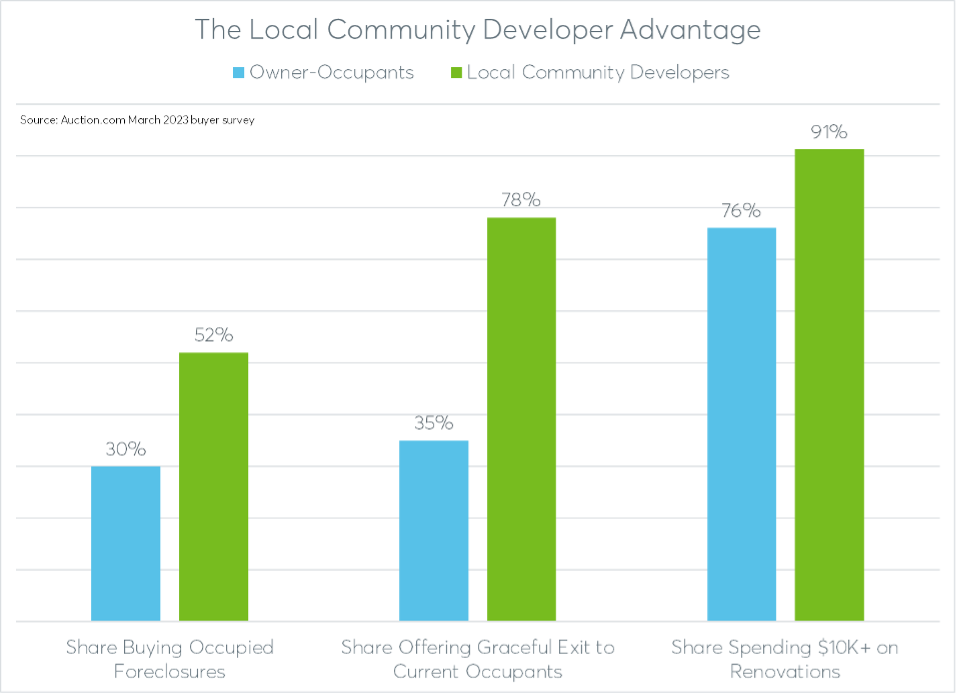The height and width of the screenshot is (695, 958).
Task: Click the 30% data label
Action: [125, 447]
